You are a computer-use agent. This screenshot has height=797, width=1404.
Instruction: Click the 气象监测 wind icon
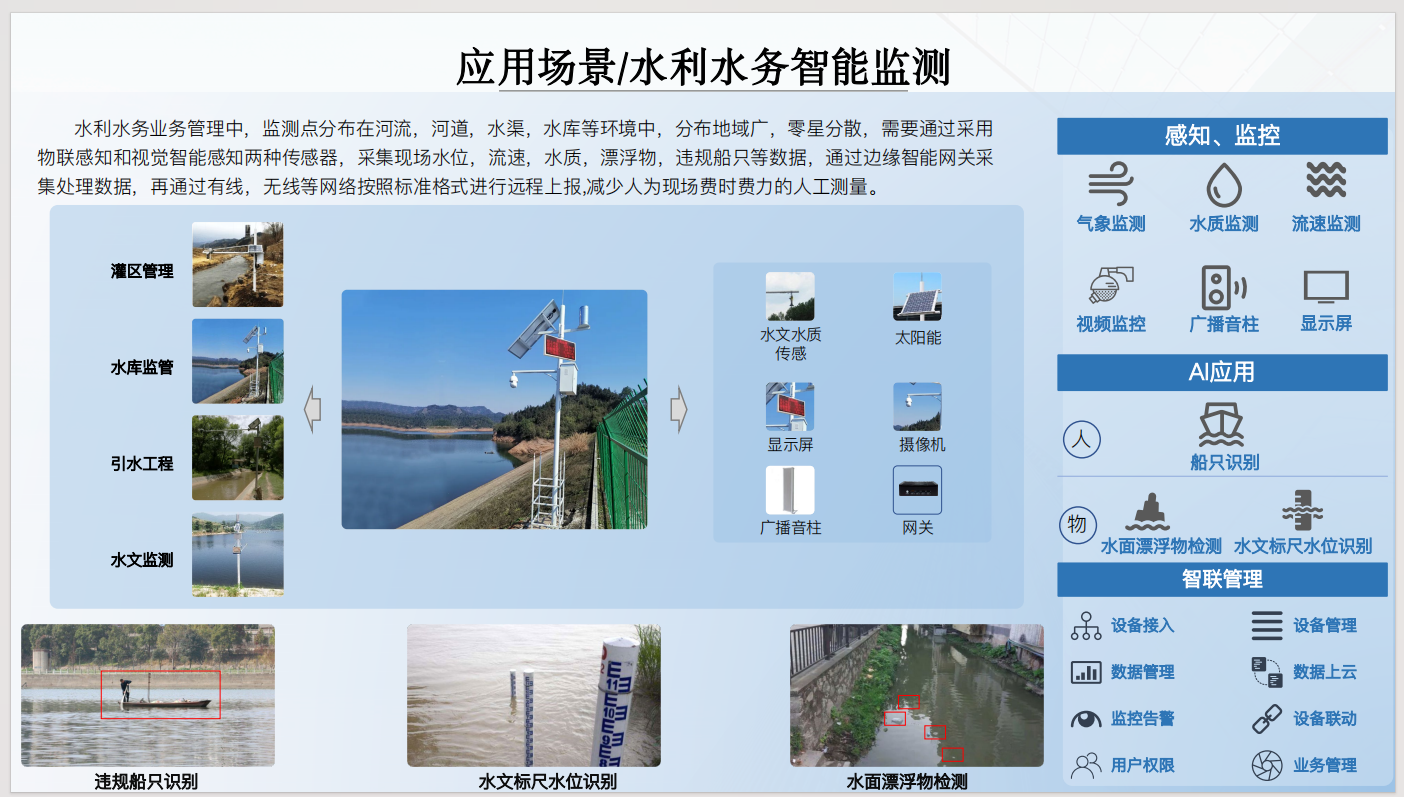pos(1110,185)
